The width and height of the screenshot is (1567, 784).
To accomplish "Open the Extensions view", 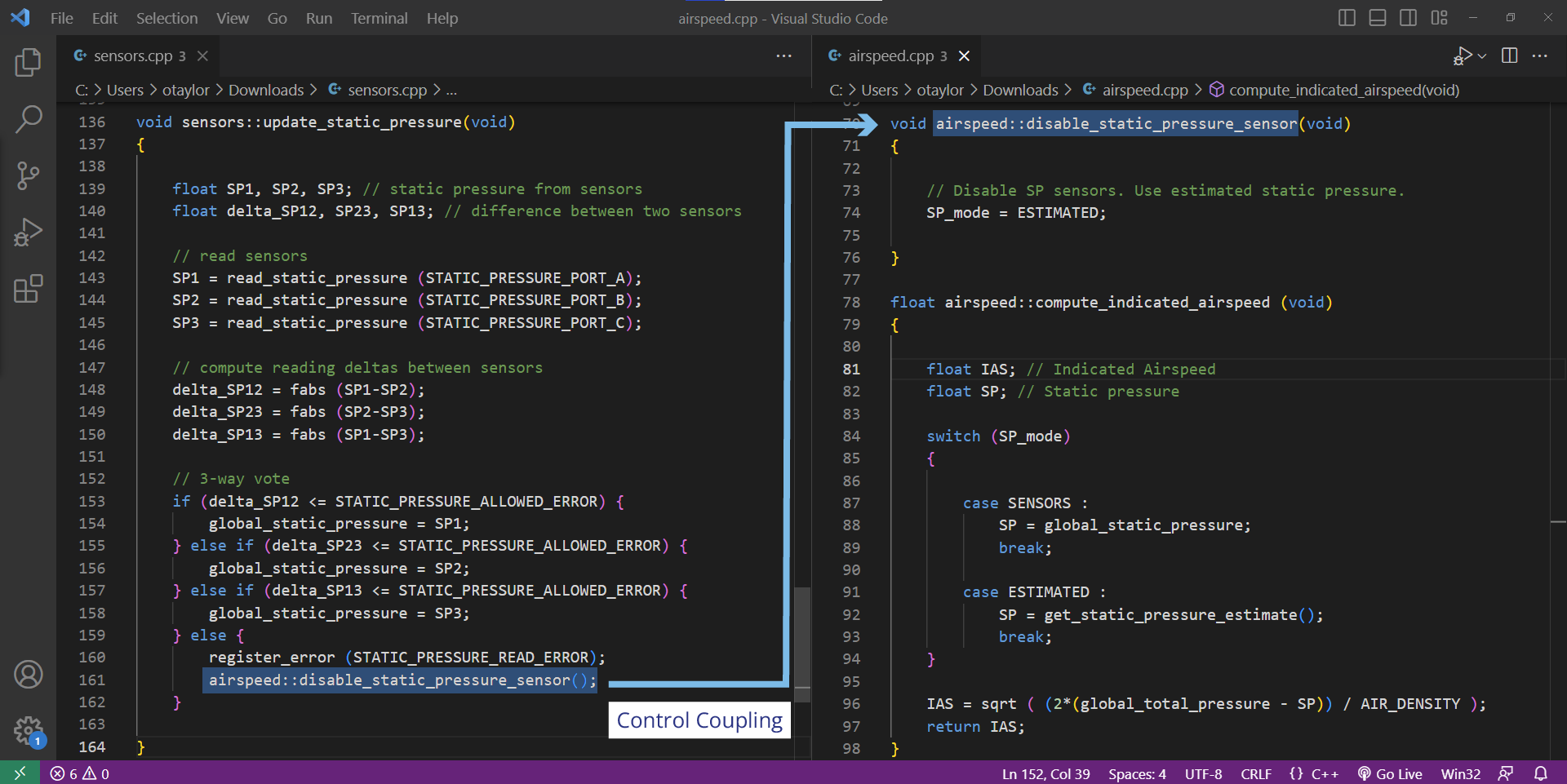I will pos(28,289).
